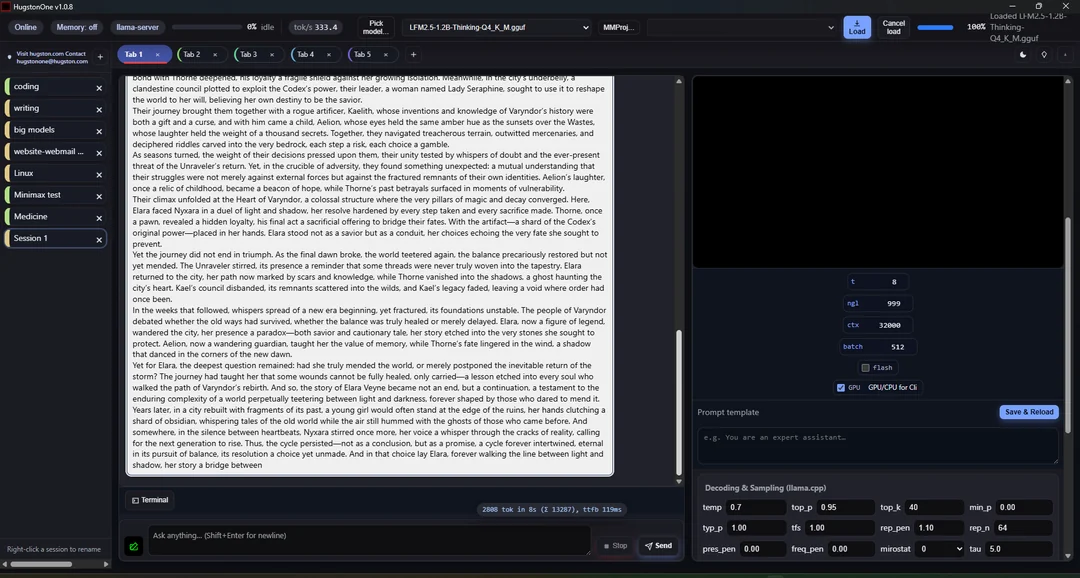The height and width of the screenshot is (578, 1080).
Task: Open the Linux session
Action: [56, 174]
